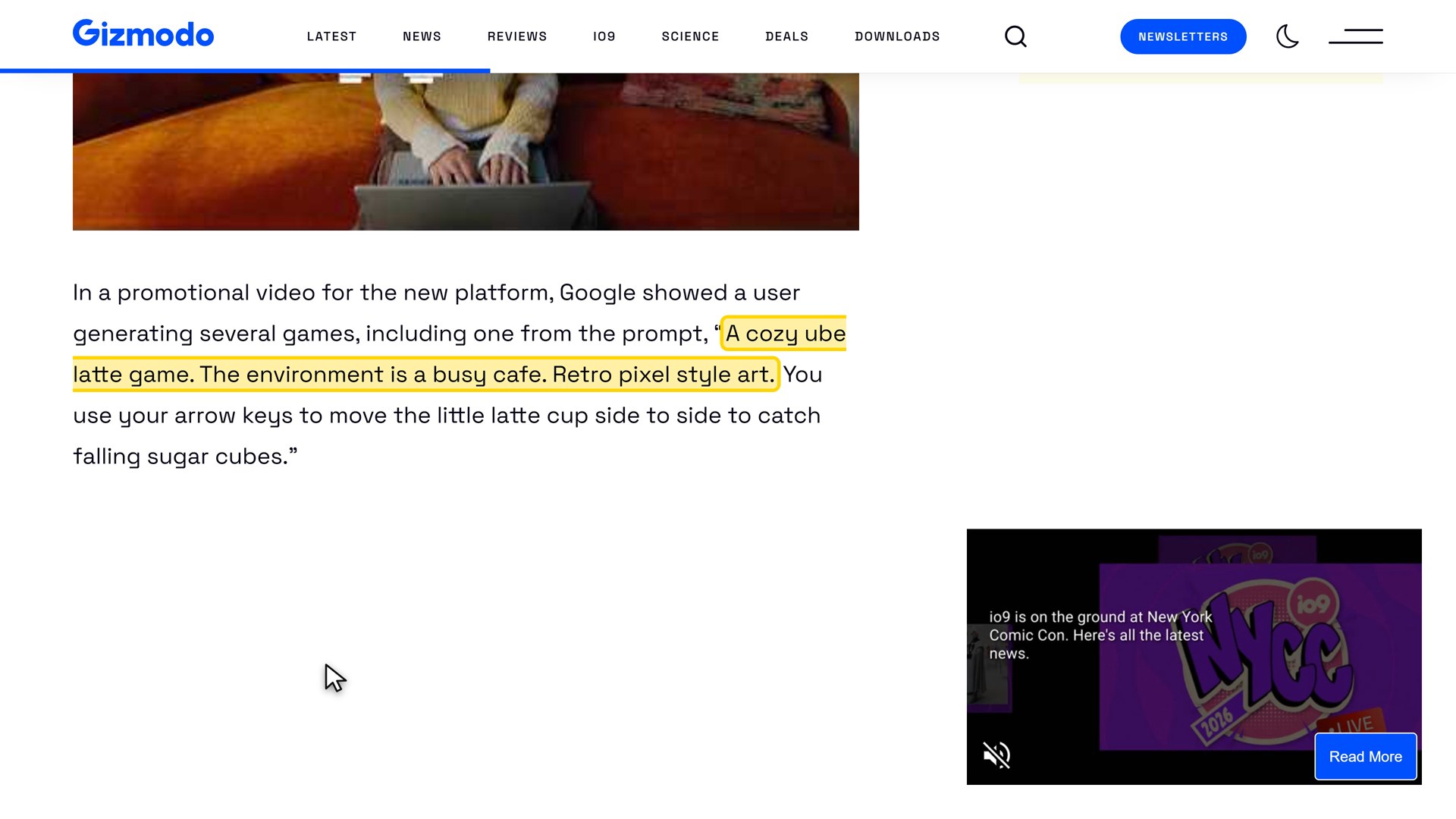Viewport: 1456px width, 819px height.
Task: Open the hamburger menu lines
Action: tap(1356, 36)
